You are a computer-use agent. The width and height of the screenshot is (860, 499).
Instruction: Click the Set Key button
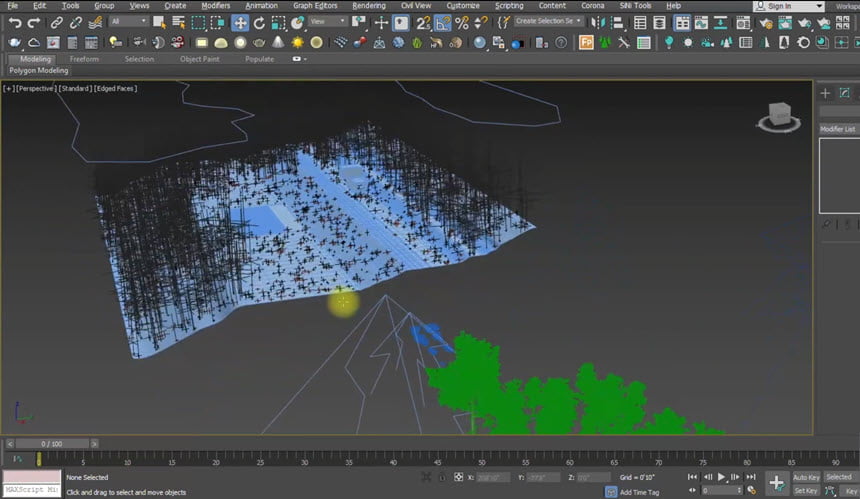pyautogui.click(x=806, y=491)
